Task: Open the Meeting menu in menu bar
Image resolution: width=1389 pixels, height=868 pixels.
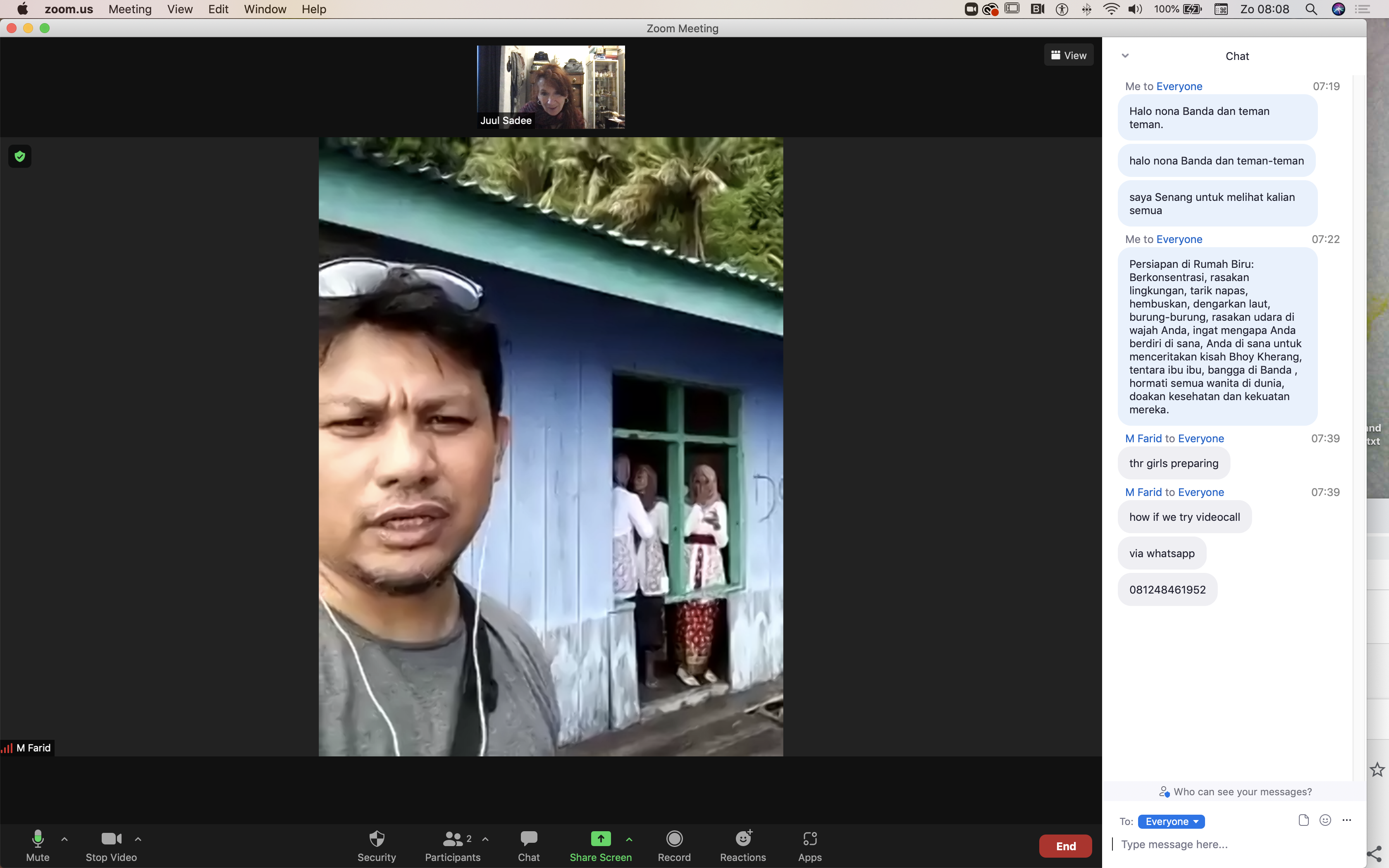Action: [130, 9]
